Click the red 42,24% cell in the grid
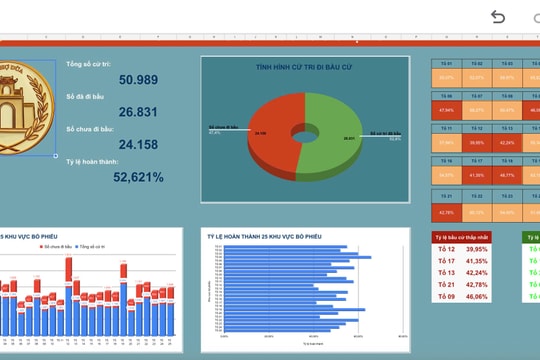 [x=507, y=143]
